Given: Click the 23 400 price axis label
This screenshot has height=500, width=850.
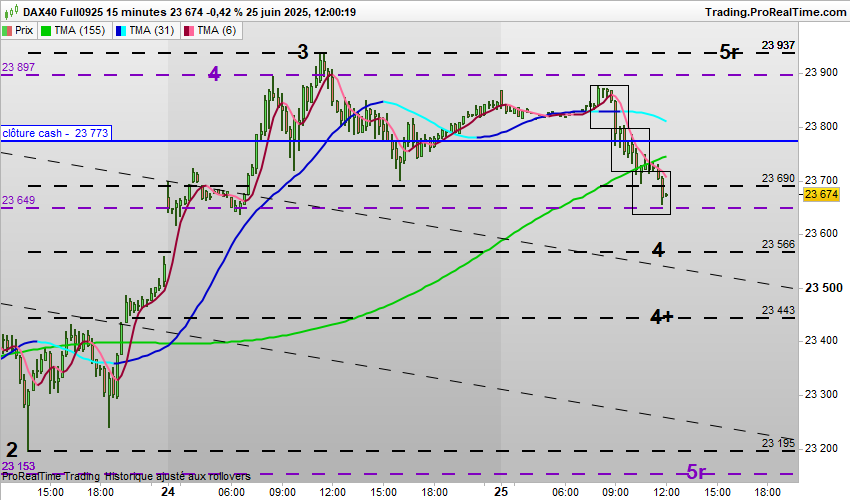Looking at the screenshot, I should pyautogui.click(x=821, y=341).
